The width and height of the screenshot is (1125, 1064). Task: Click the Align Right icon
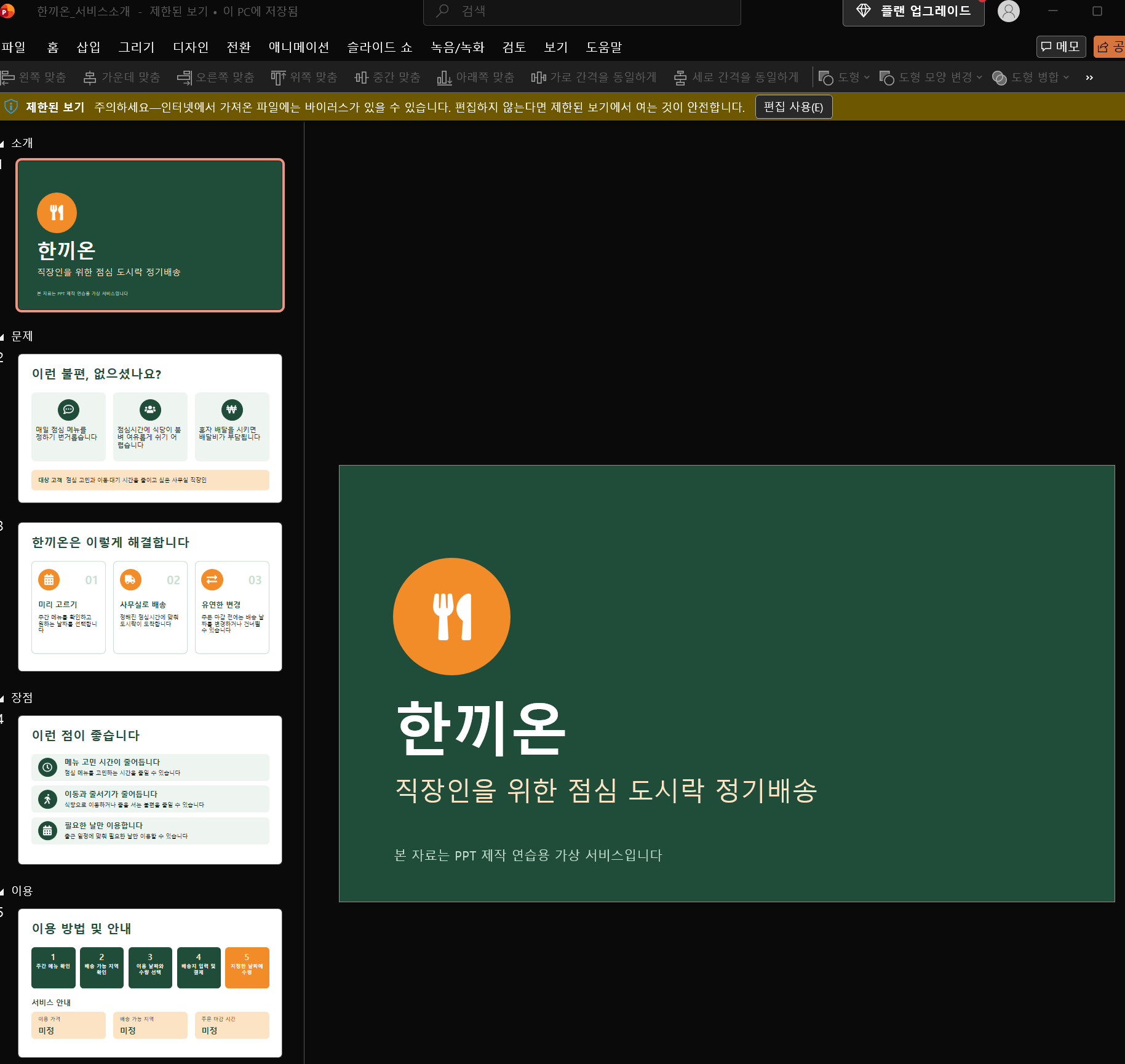click(185, 77)
